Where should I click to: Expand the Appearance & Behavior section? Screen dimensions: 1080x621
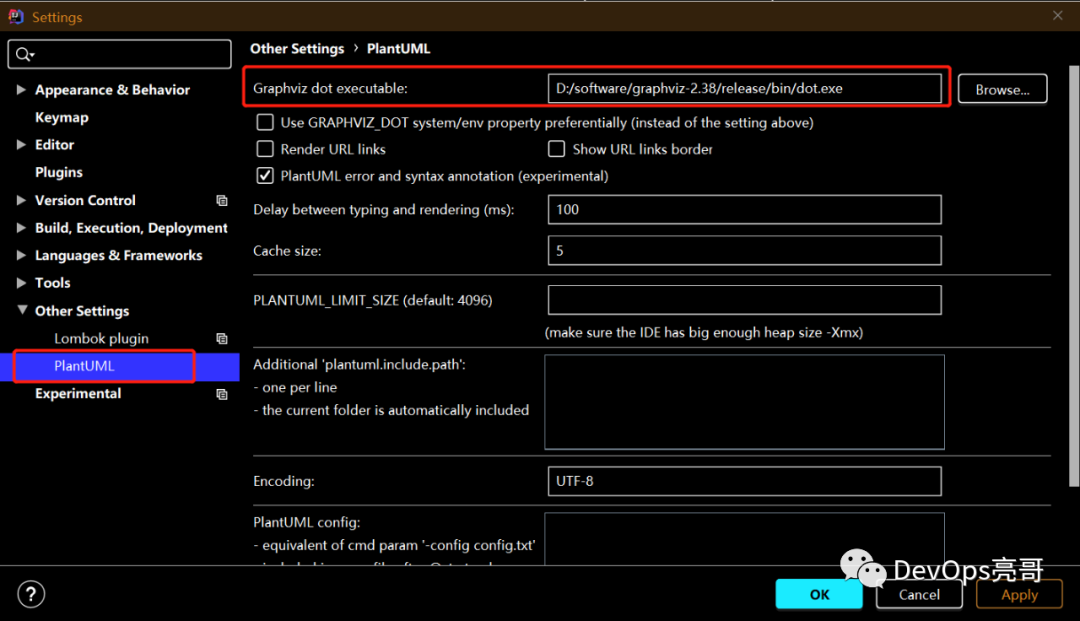pyautogui.click(x=21, y=90)
